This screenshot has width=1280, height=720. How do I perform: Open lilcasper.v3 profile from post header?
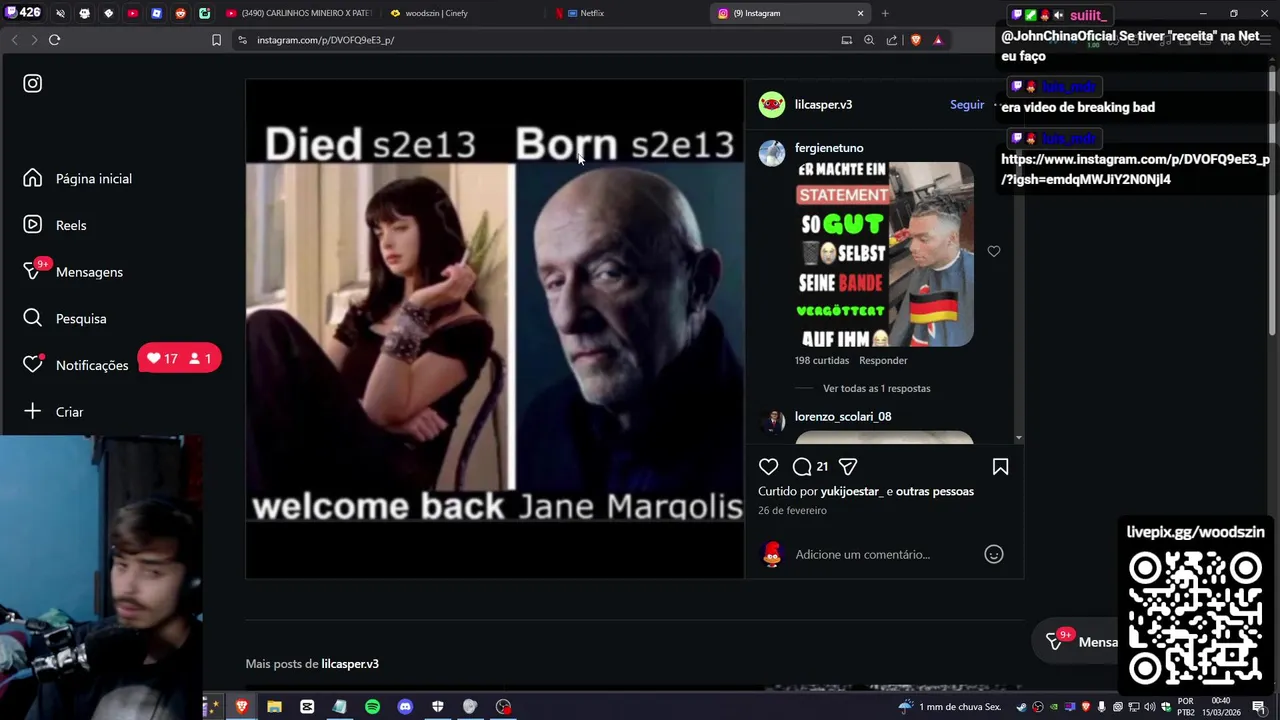pos(823,104)
